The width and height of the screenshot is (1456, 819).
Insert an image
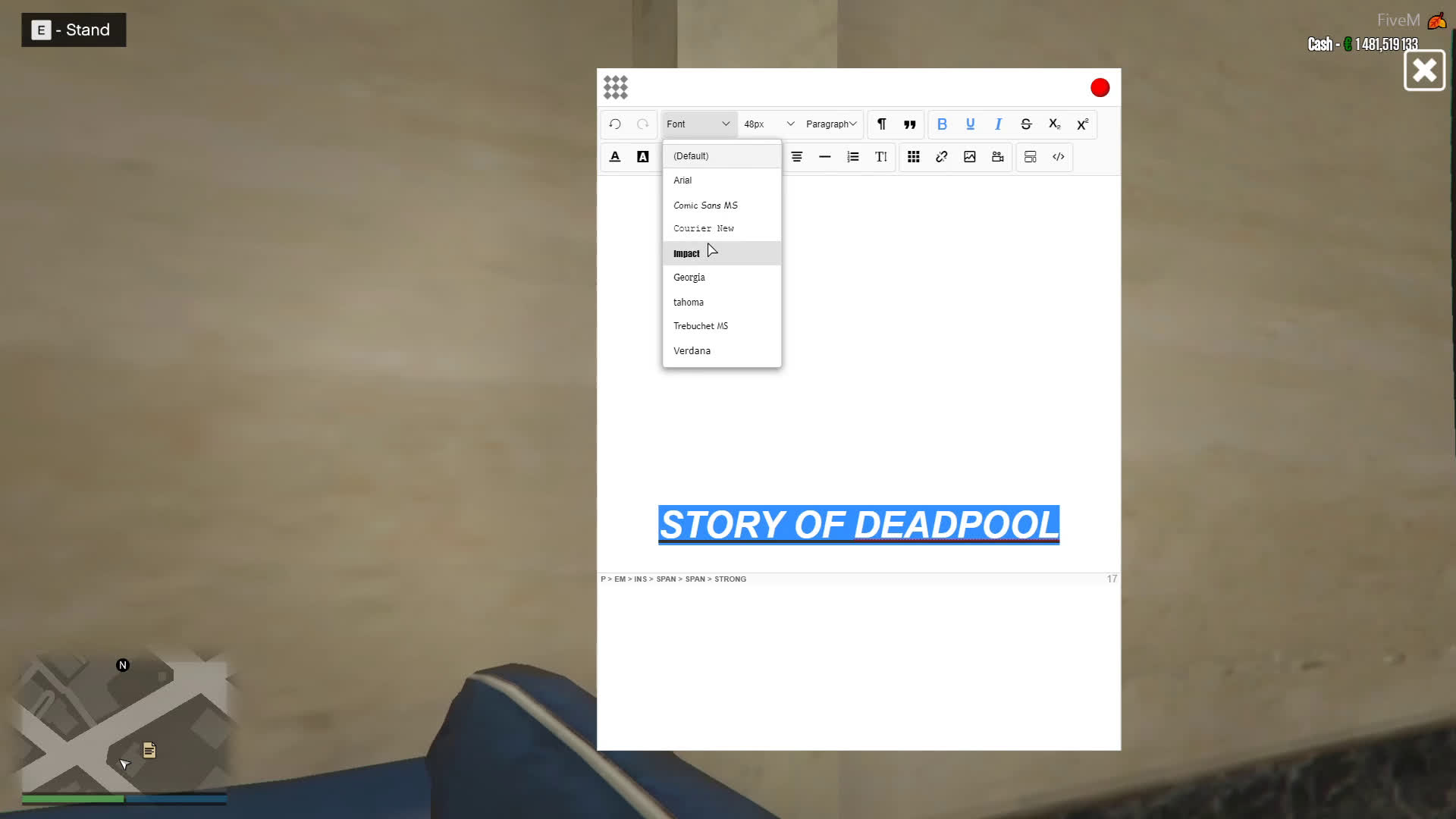970,157
